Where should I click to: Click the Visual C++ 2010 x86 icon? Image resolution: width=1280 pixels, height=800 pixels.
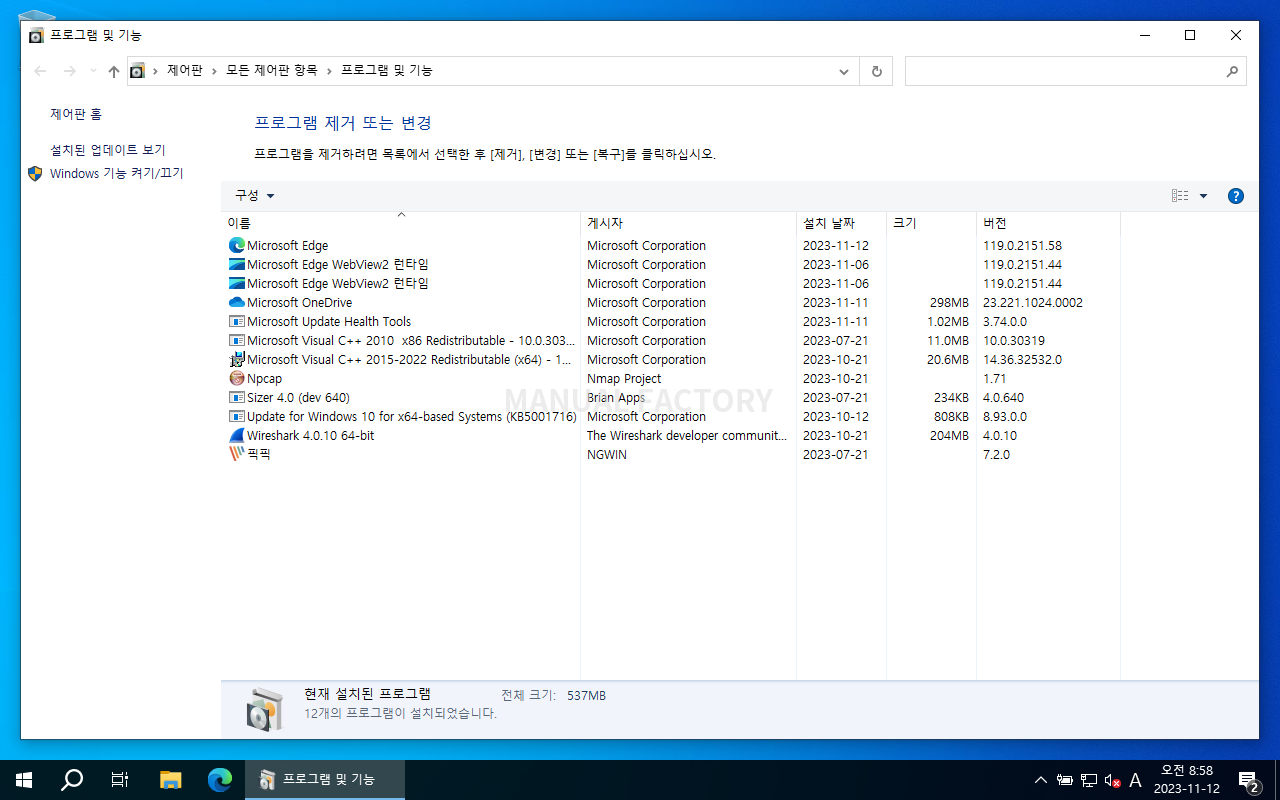[x=237, y=340]
